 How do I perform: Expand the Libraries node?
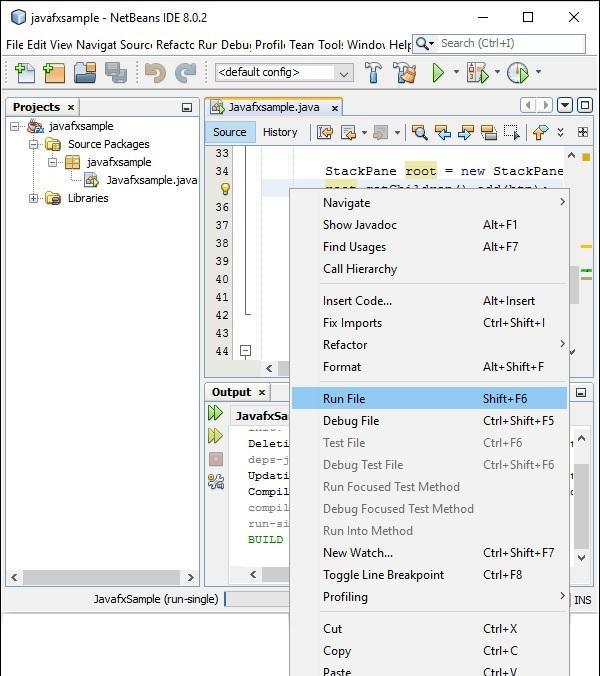34,198
